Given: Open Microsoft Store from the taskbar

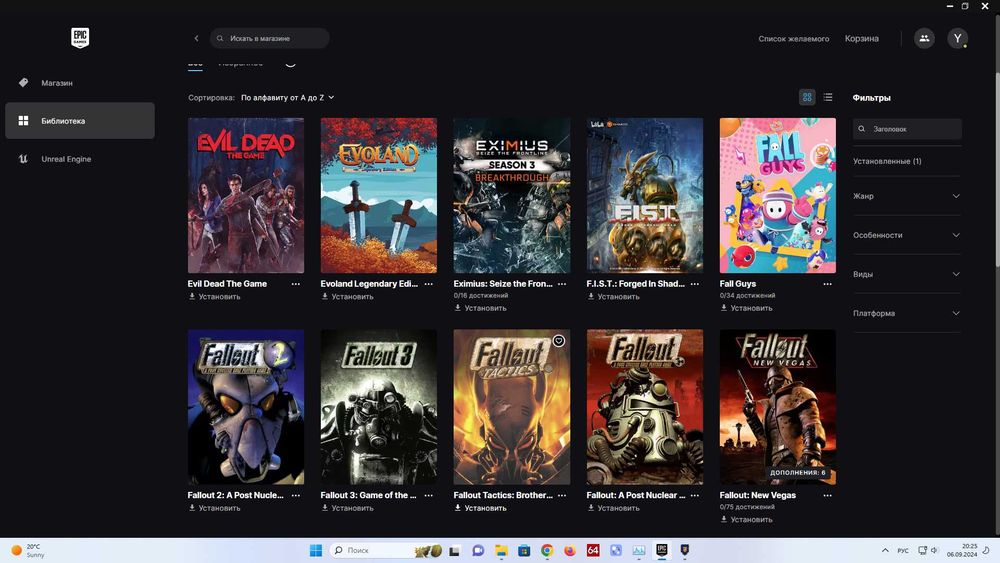Looking at the screenshot, I should point(524,550).
